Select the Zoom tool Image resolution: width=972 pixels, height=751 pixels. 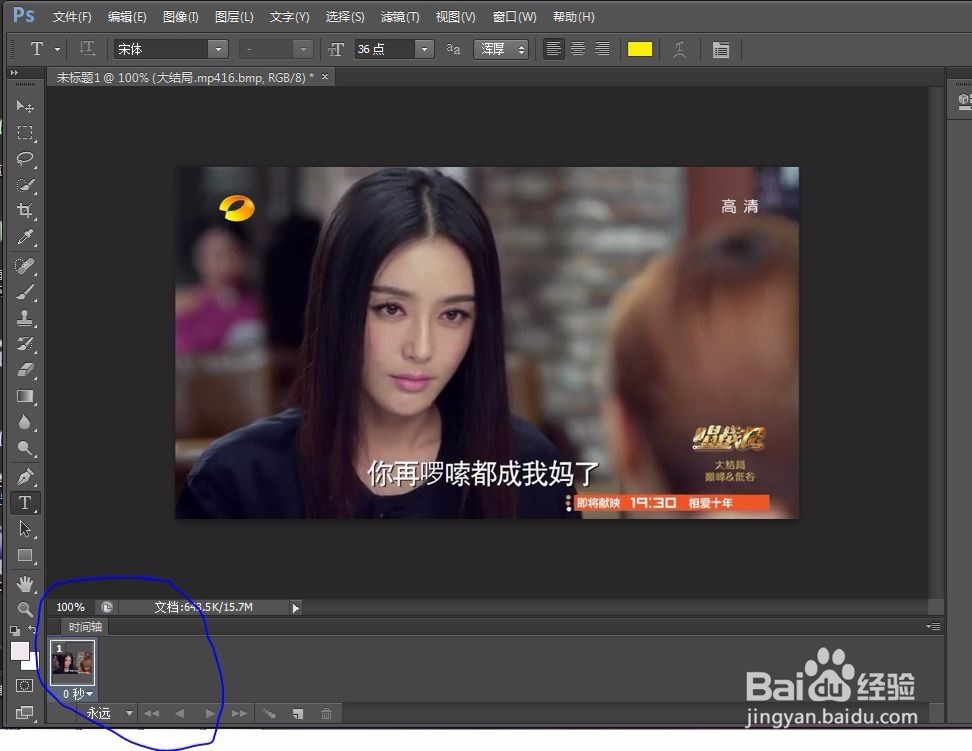pyautogui.click(x=25, y=609)
